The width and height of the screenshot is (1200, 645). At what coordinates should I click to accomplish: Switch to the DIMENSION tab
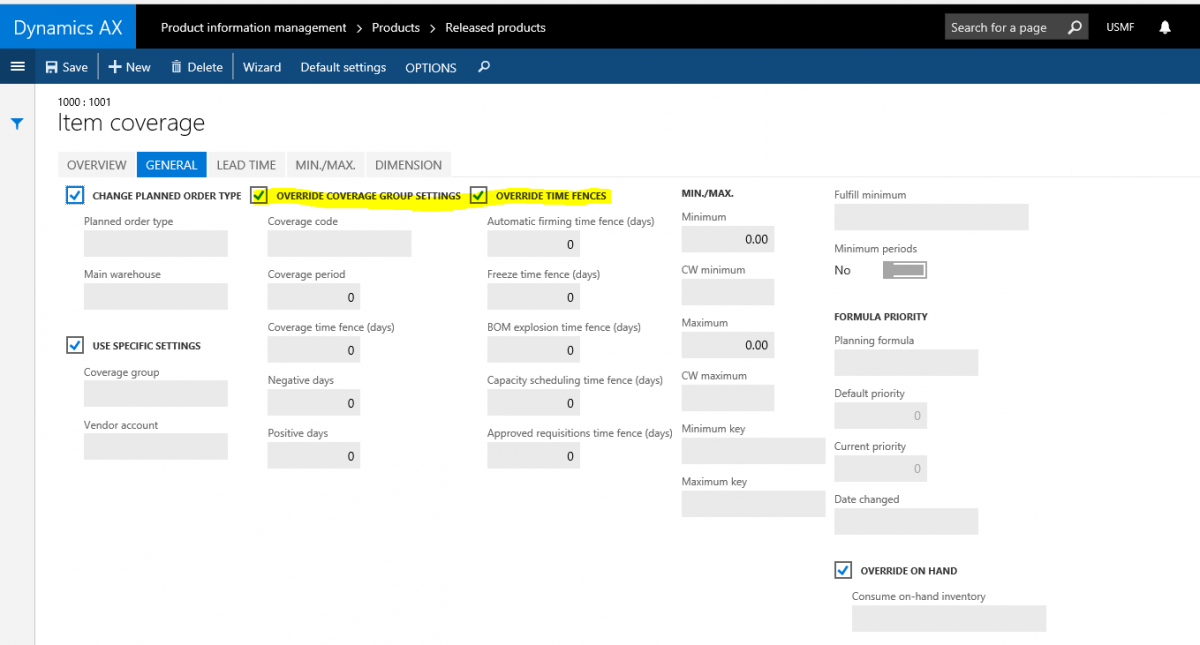[408, 165]
